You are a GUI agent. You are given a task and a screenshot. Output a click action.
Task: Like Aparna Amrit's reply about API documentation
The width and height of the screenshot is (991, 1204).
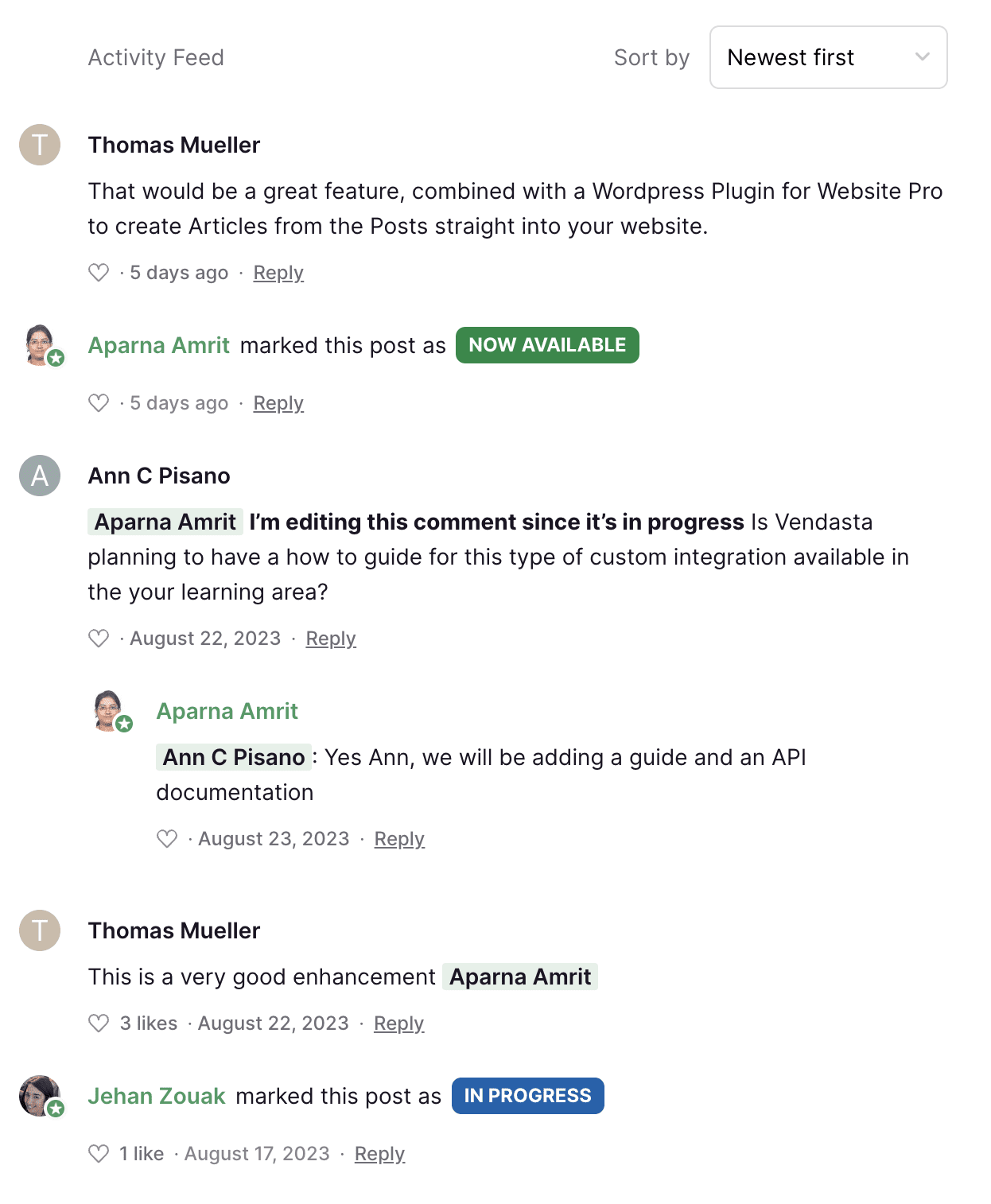click(166, 838)
